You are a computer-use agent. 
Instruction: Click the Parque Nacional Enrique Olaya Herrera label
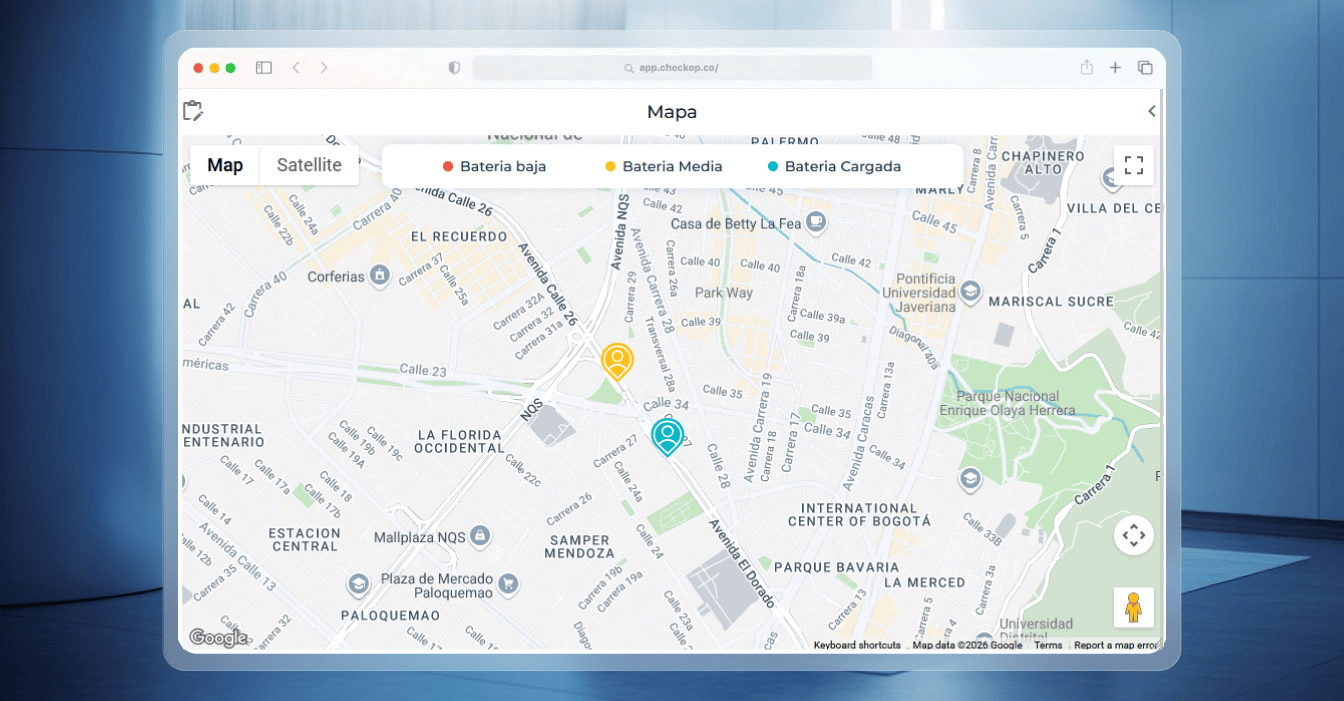(x=1008, y=403)
